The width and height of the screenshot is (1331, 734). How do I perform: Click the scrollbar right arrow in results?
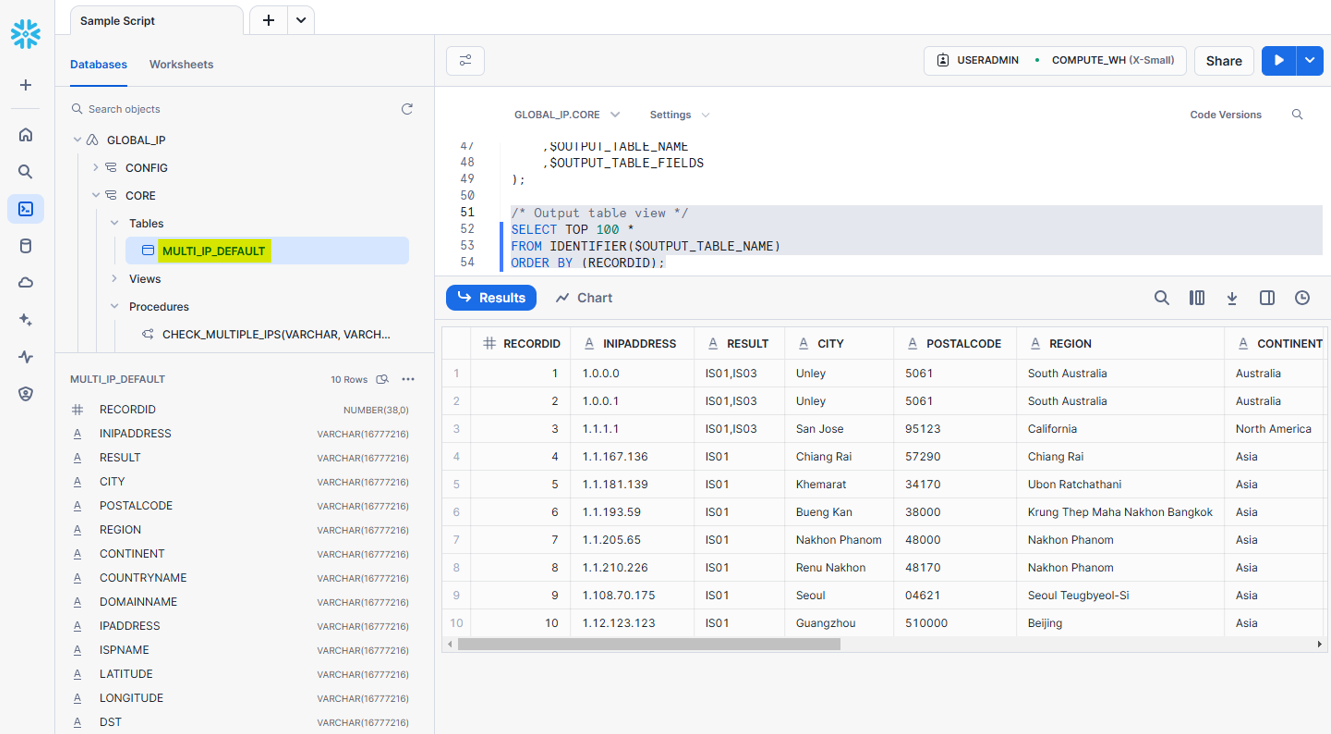(x=1319, y=644)
